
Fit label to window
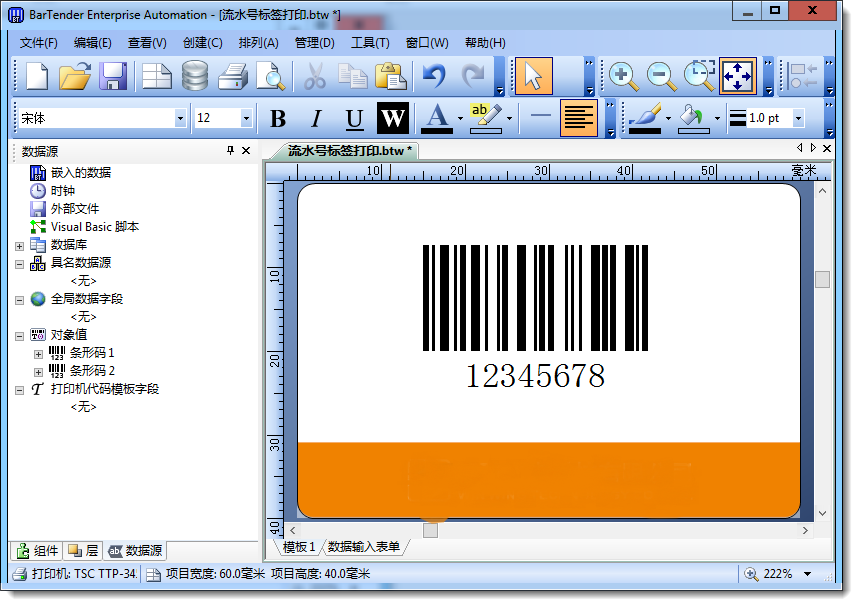[x=738, y=76]
